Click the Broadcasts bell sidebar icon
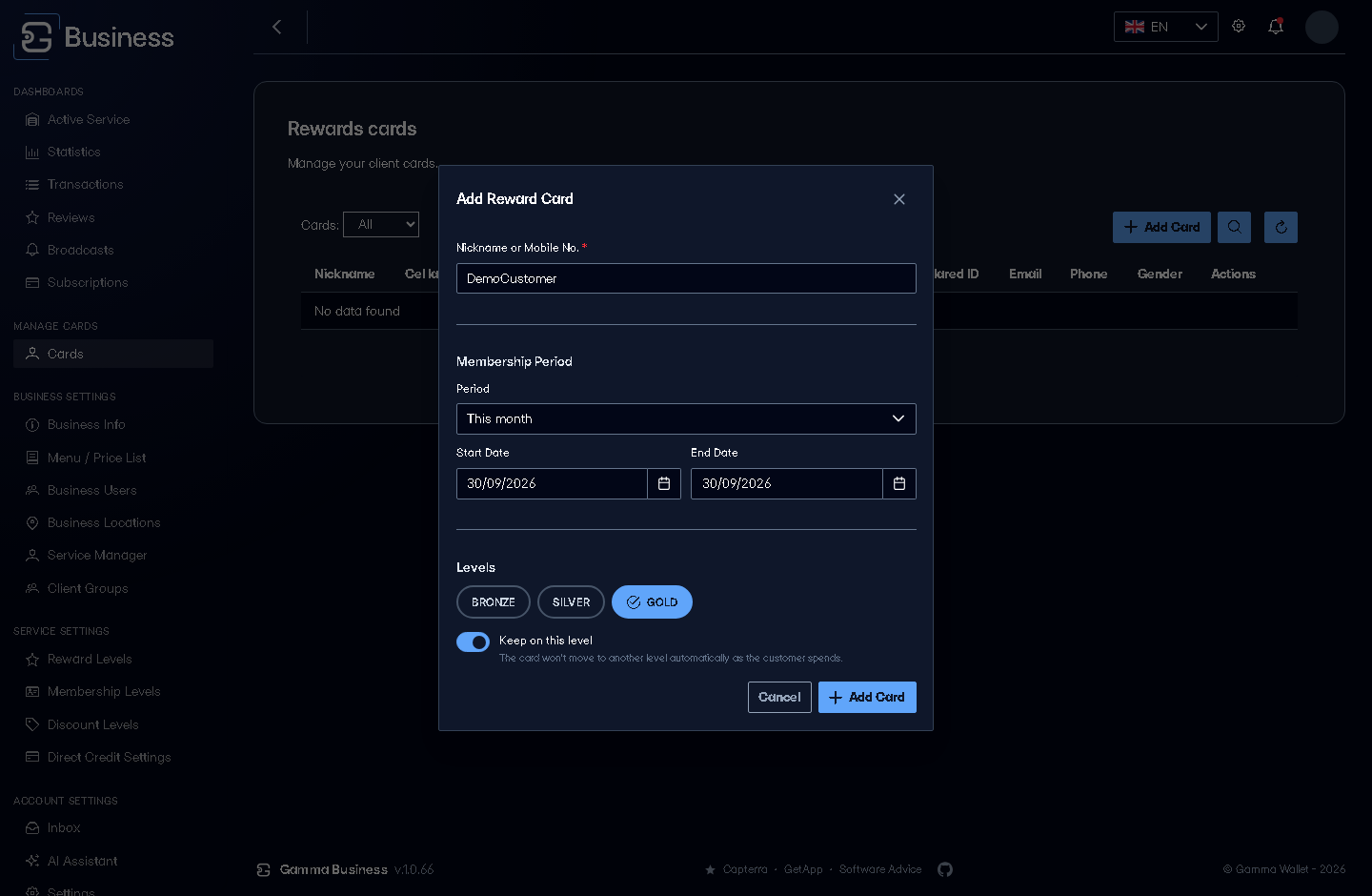 (x=32, y=250)
